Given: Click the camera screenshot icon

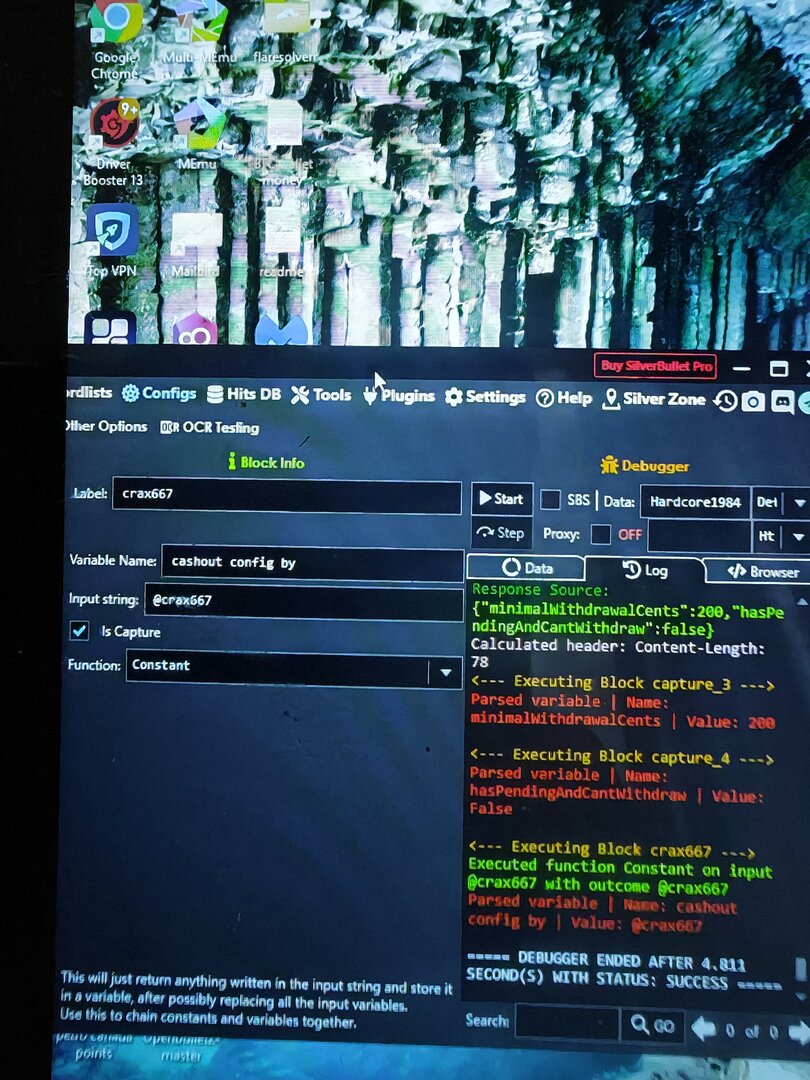Looking at the screenshot, I should click(752, 401).
